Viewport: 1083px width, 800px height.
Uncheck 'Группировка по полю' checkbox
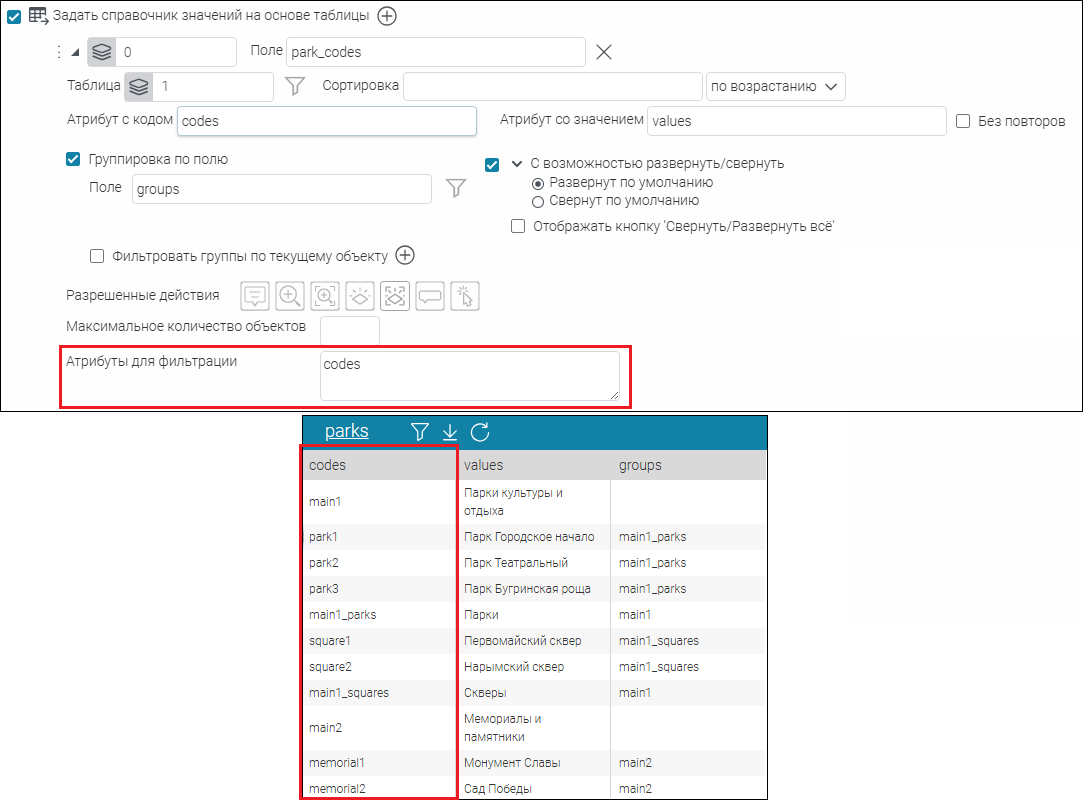(x=73, y=159)
